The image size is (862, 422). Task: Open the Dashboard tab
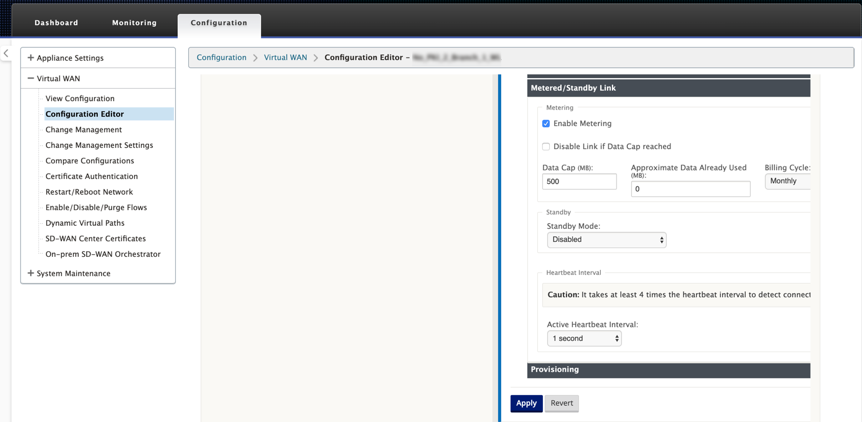coord(56,23)
